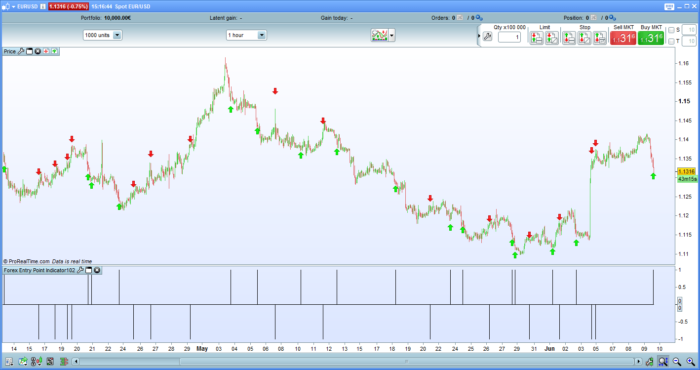Click scrollbar left arrow

pyautogui.click(x=75, y=362)
